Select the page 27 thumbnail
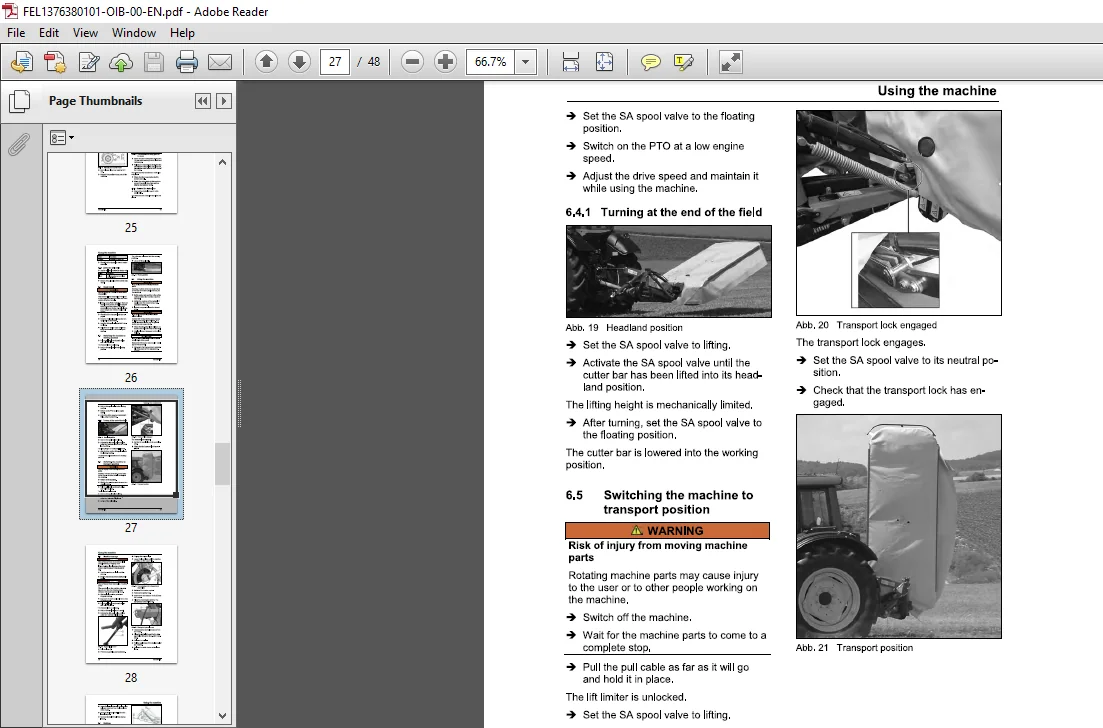Viewport: 1103px width, 728px height. click(x=132, y=454)
